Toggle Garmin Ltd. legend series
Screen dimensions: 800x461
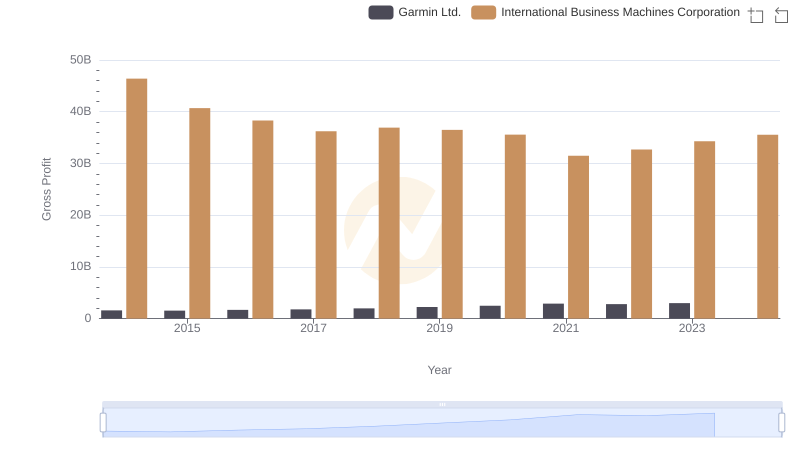click(415, 12)
